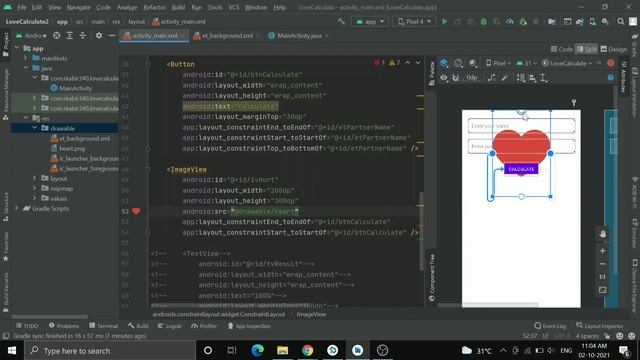
Task: Open the Layout Inspector
Action: [600, 326]
